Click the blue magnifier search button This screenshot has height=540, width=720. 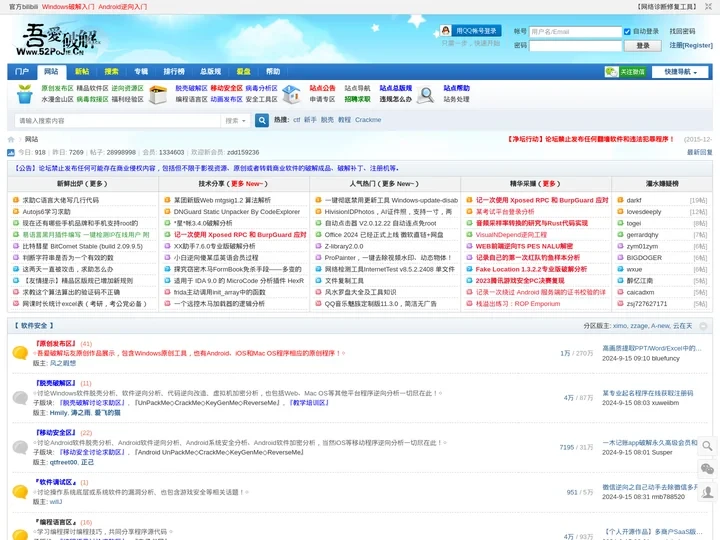pos(262,120)
